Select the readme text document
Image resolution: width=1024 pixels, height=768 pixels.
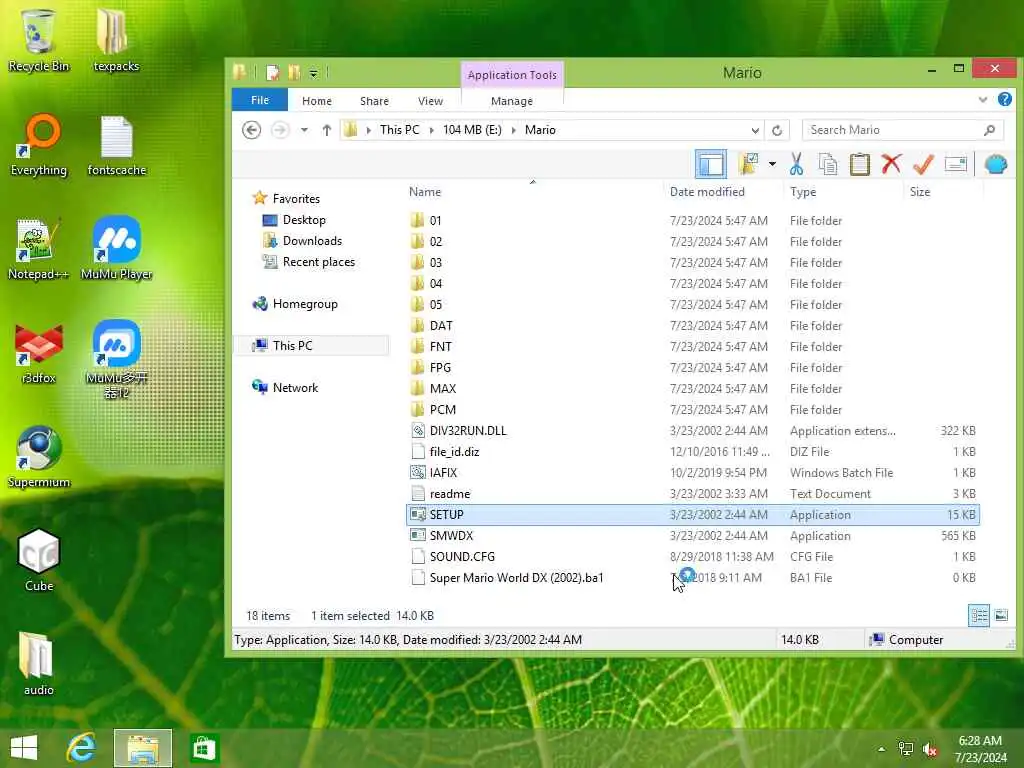pyautogui.click(x=692, y=494)
